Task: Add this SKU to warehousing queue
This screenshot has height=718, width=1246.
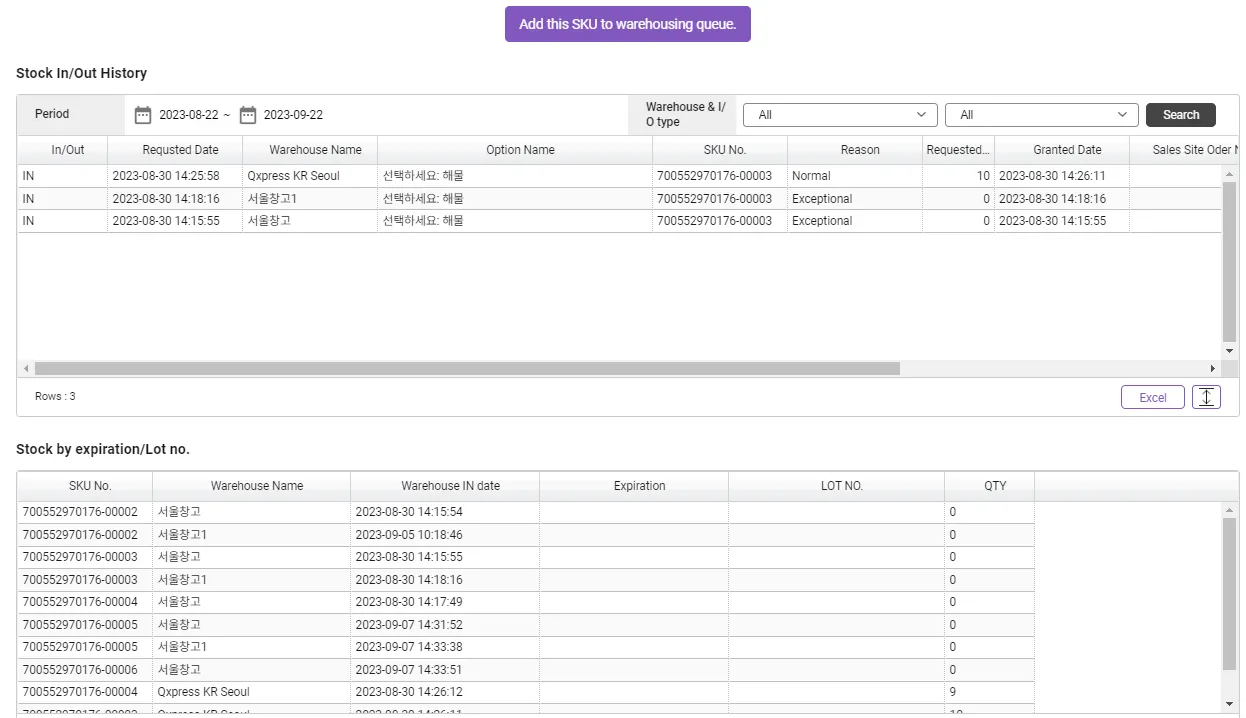Action: 627,24
